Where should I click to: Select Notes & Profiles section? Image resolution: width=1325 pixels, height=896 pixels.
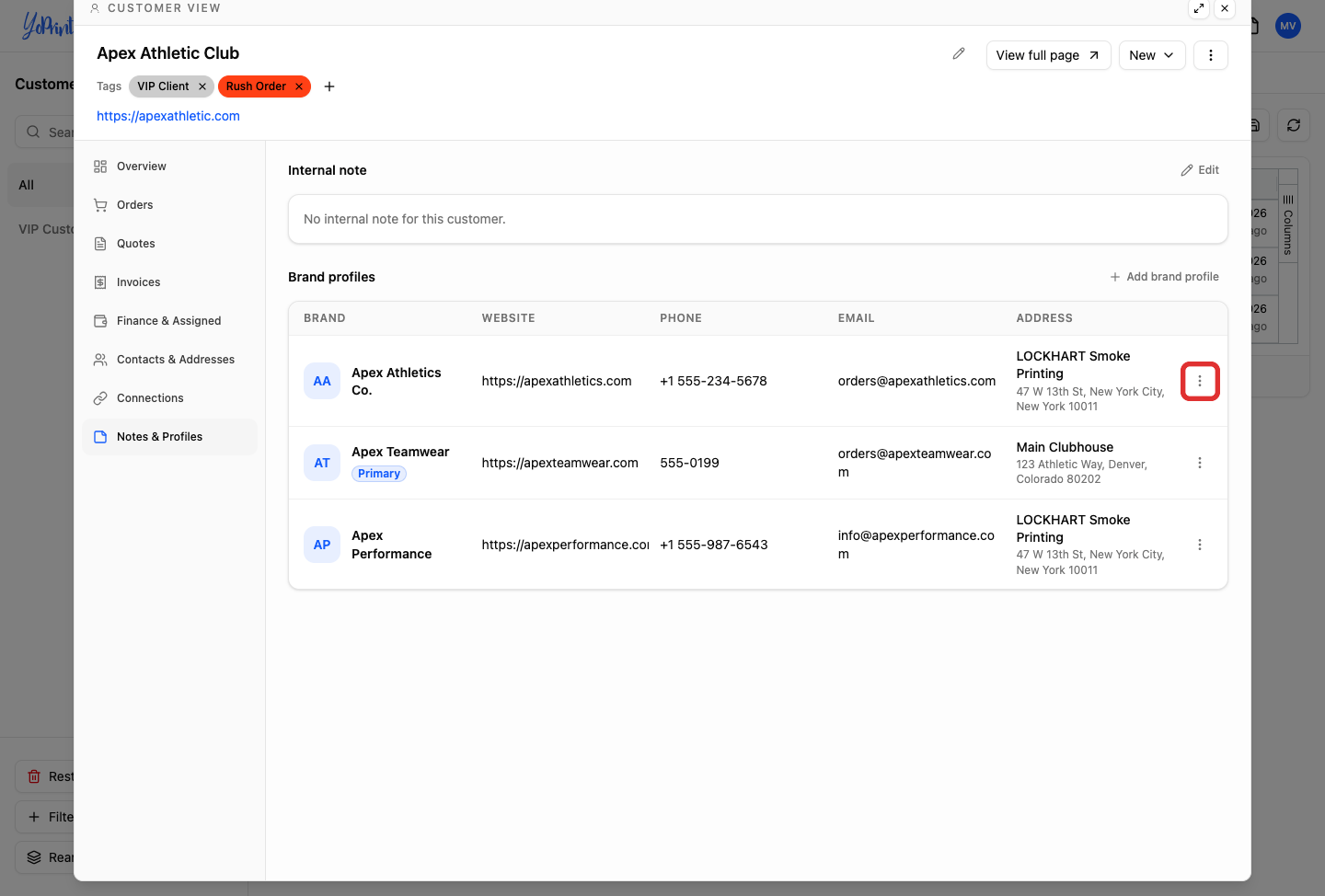[169, 437]
